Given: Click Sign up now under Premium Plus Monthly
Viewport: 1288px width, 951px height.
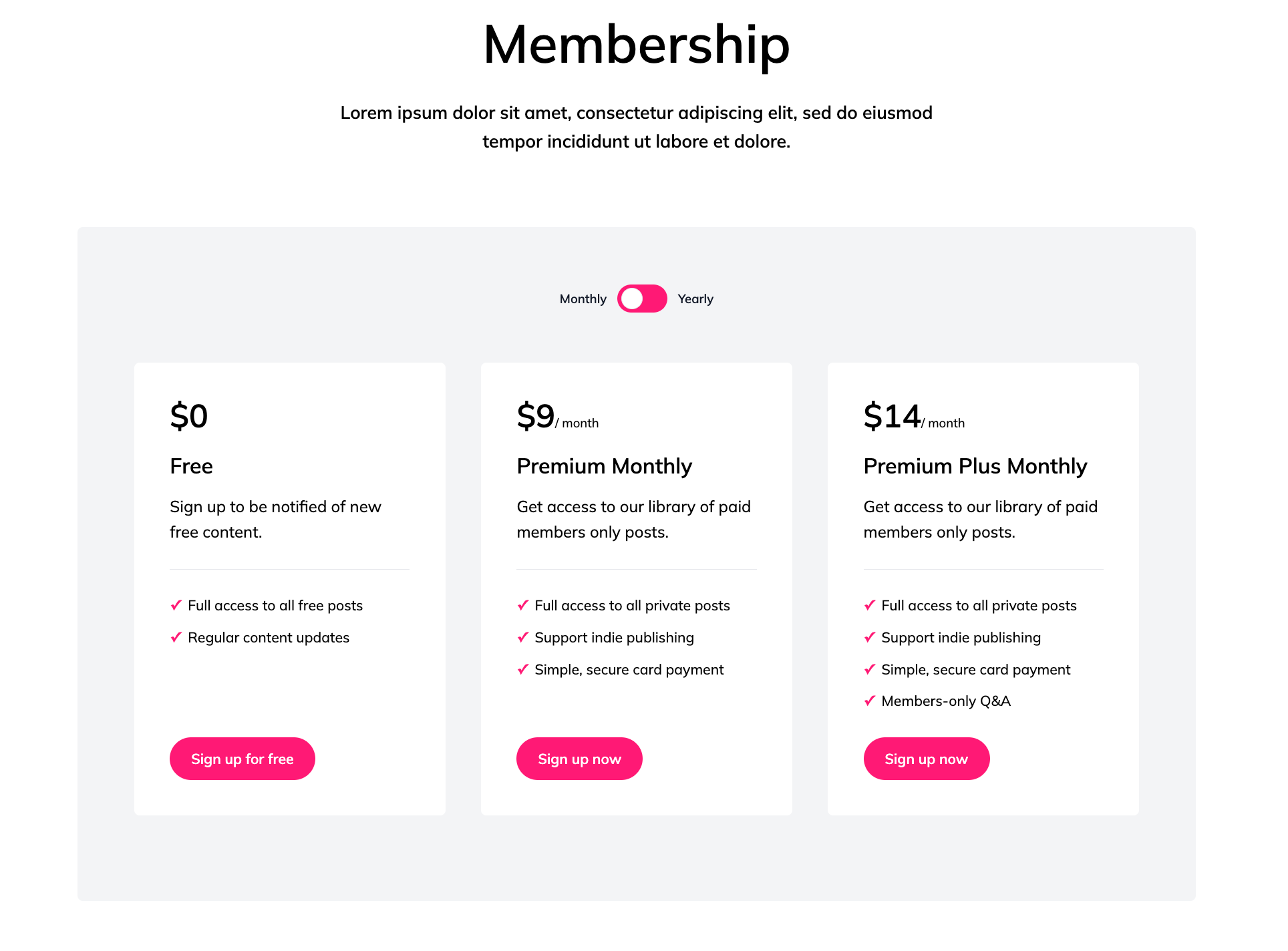Looking at the screenshot, I should (925, 759).
